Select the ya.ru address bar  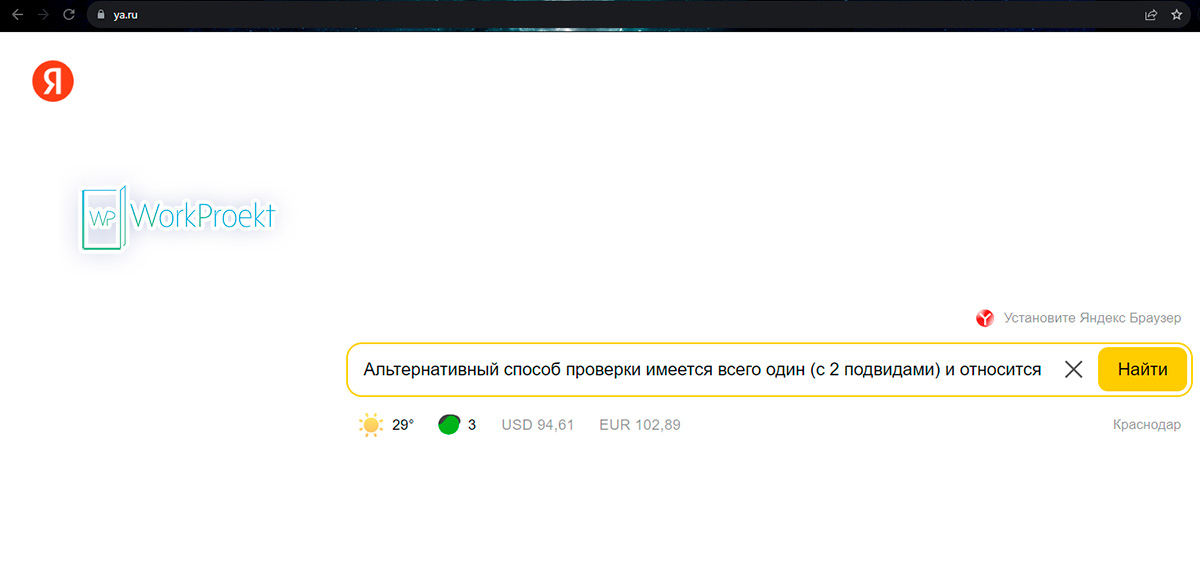click(x=127, y=15)
